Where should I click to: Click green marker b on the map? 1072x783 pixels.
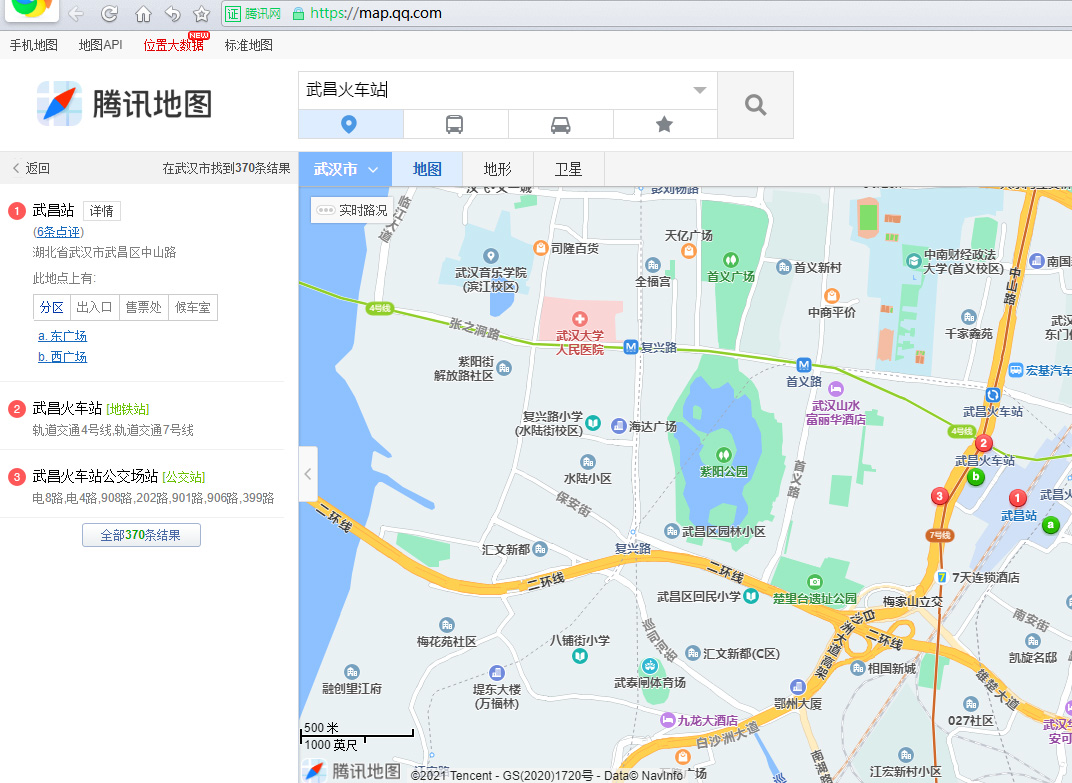pyautogui.click(x=976, y=477)
